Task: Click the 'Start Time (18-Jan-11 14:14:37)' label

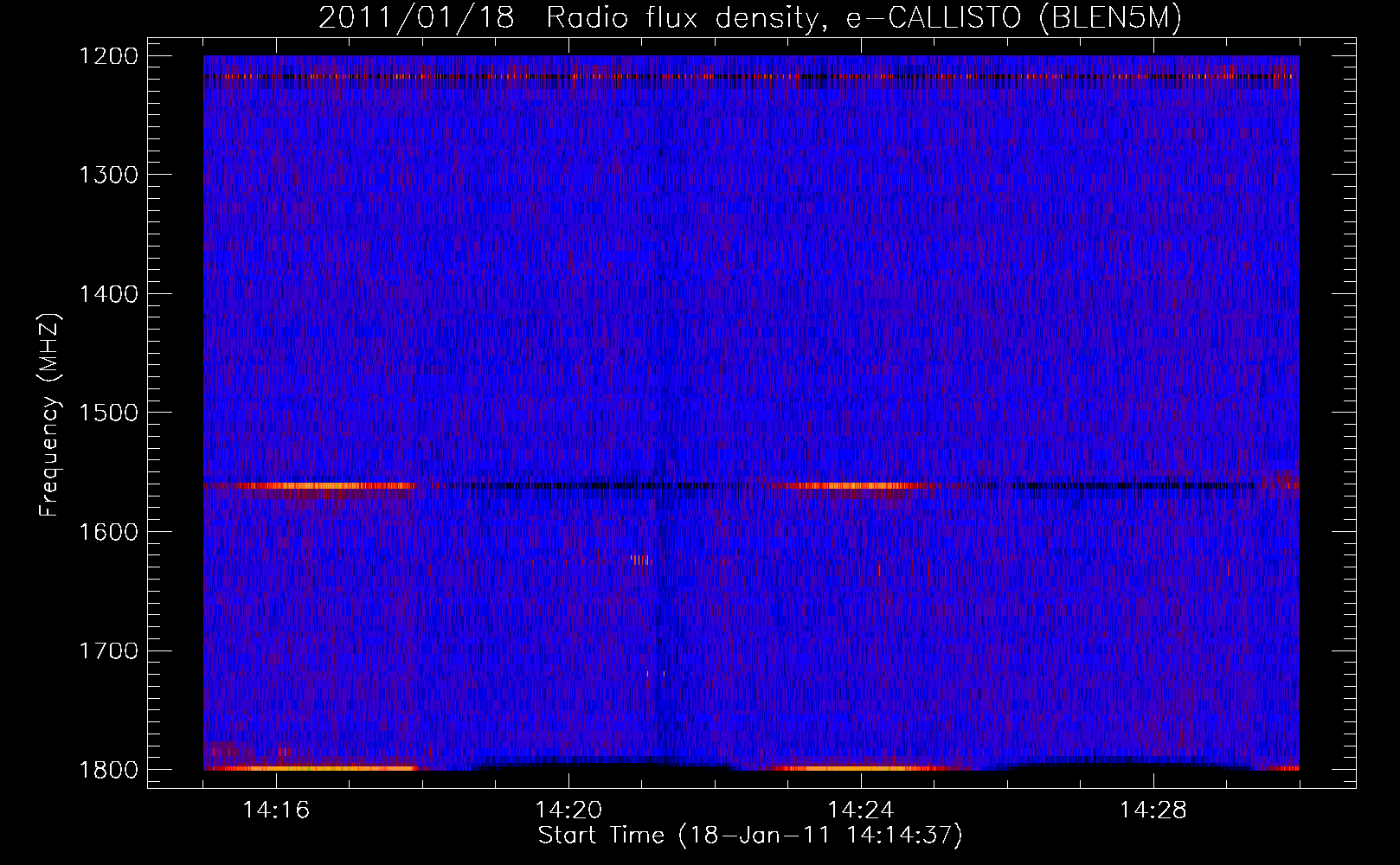Action: tap(750, 836)
